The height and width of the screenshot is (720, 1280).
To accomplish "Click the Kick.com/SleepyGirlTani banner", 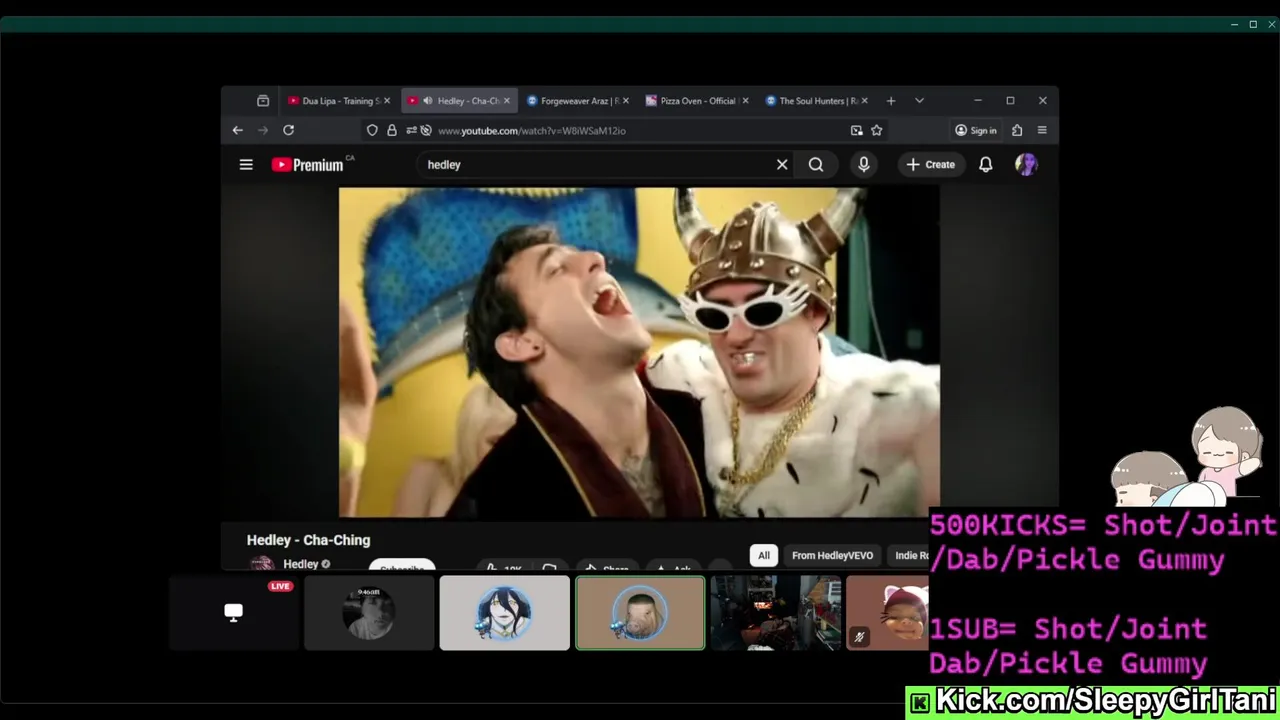I will pyautogui.click(x=1092, y=702).
